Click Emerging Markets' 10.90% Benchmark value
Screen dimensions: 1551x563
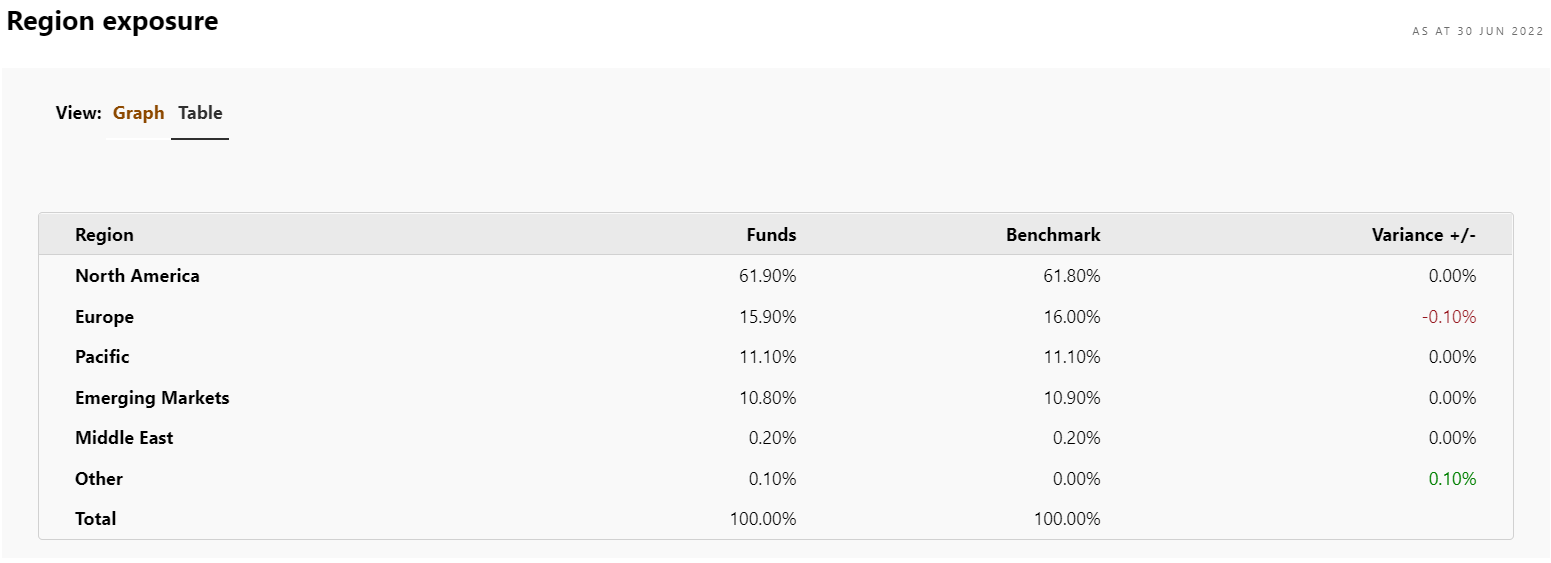(x=1071, y=398)
